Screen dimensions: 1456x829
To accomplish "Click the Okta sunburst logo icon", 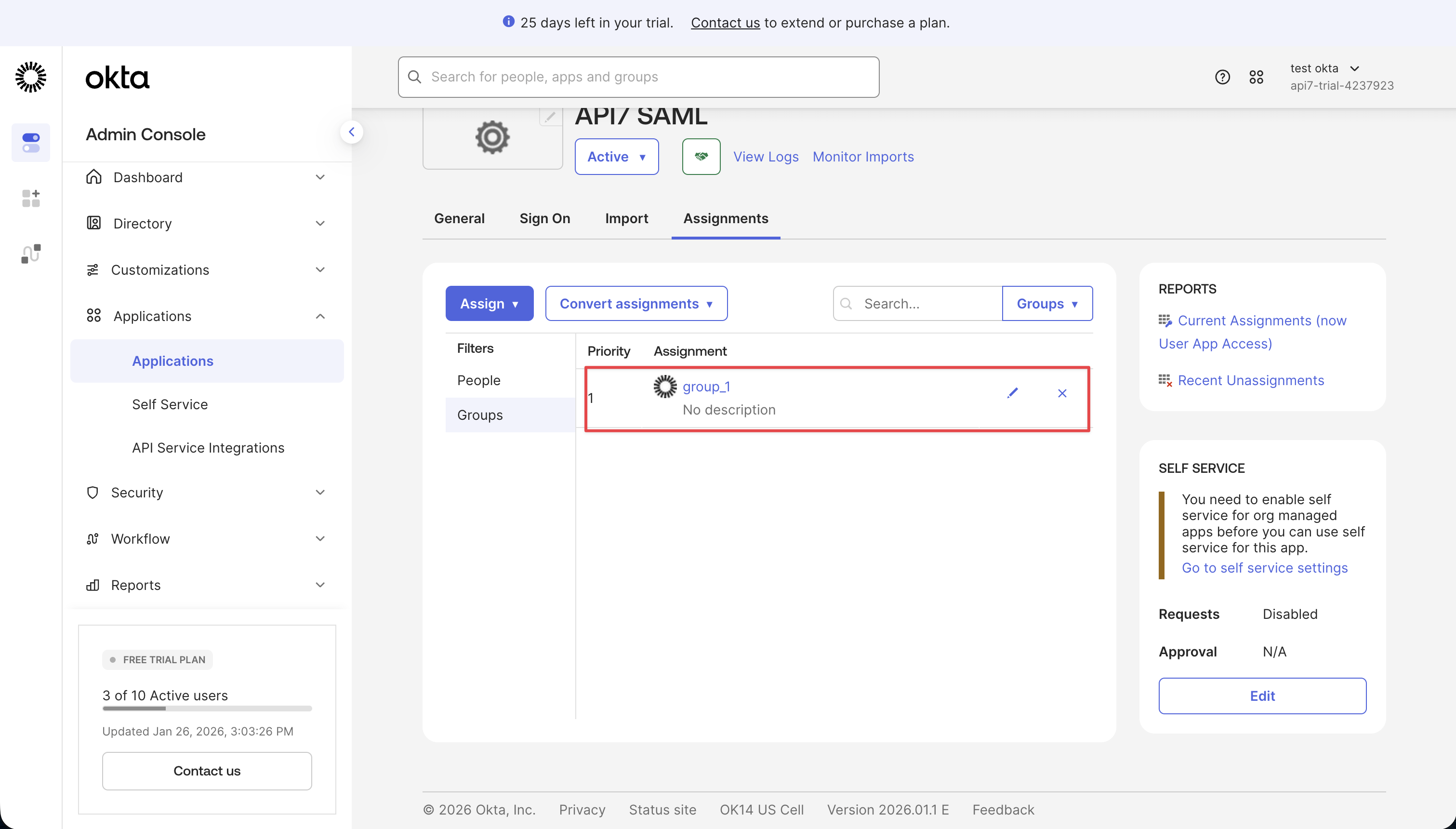I will [31, 77].
